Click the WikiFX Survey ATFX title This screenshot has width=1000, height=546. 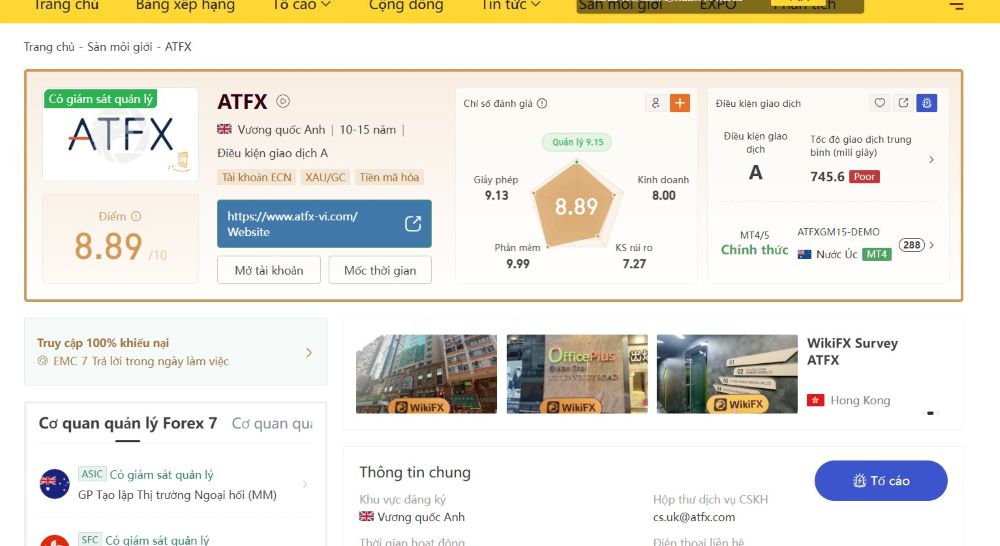852,351
